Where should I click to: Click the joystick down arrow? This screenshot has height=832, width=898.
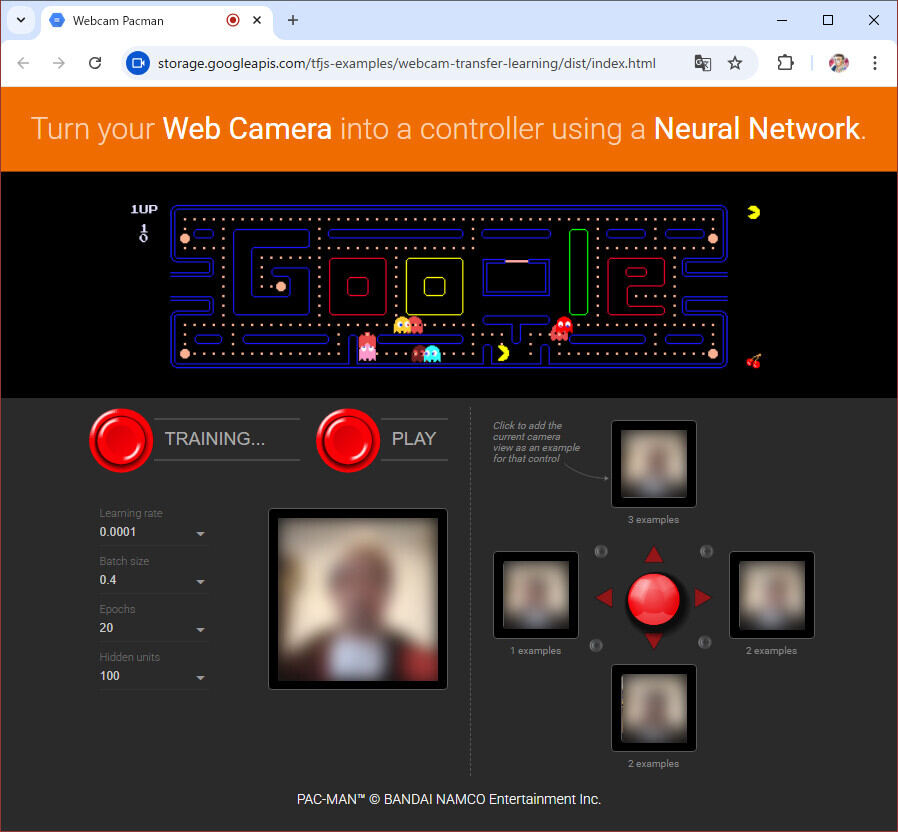pos(653,641)
